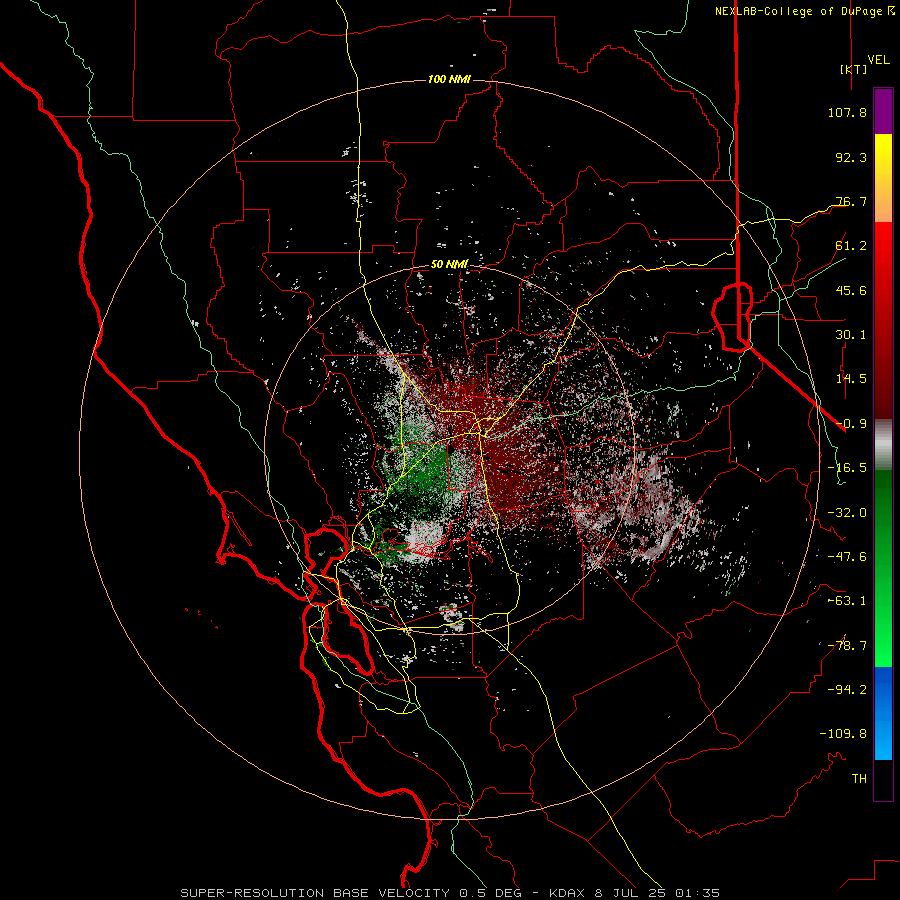Click the 30.1 velocity scale label
The image size is (900, 900).
click(x=851, y=335)
